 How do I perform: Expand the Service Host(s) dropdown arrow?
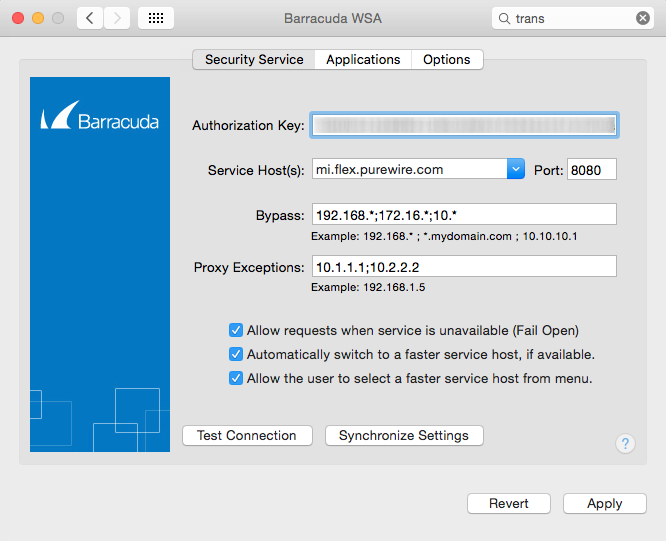click(x=516, y=169)
